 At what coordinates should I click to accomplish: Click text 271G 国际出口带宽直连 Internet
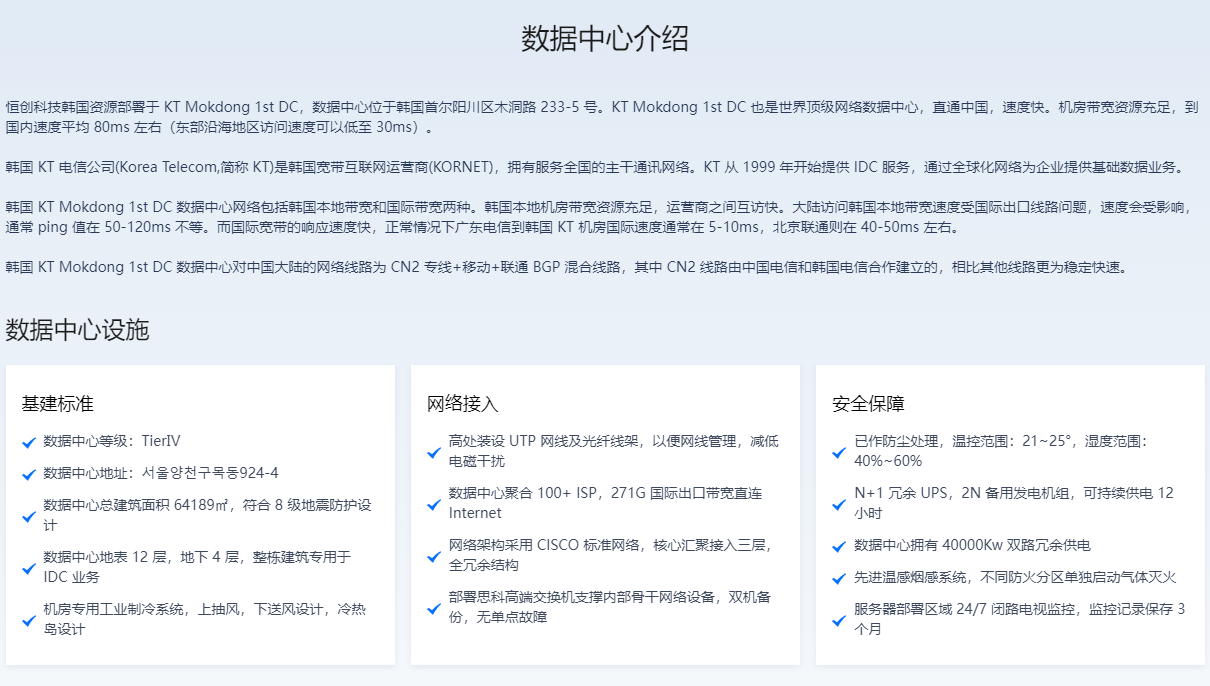coord(605,503)
